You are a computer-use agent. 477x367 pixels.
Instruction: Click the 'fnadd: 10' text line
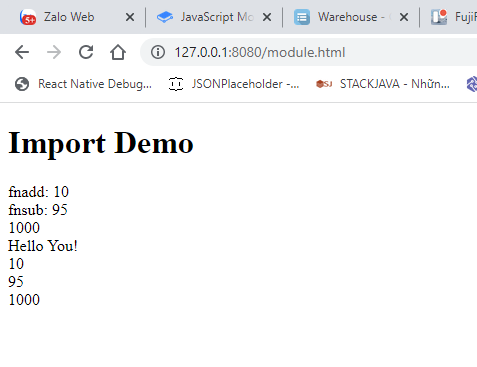(39, 192)
